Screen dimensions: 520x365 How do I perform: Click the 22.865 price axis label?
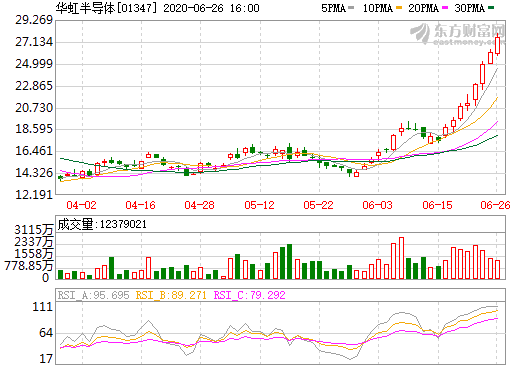click(34, 86)
